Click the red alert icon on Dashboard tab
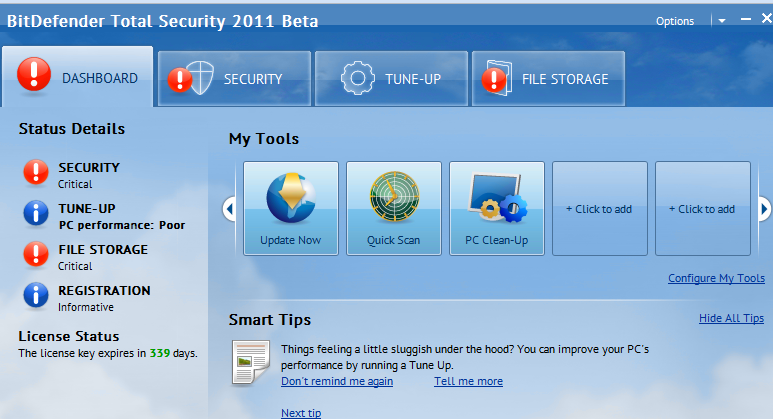Screen dimensions: 773x419 coord(34,74)
